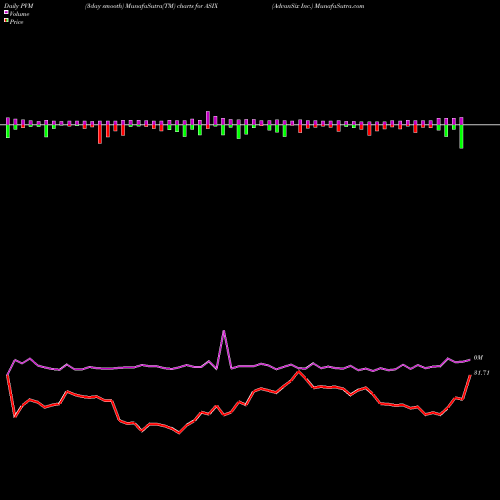
Task: Click the MunafaSutra charts for ASIX heading
Action: point(151,6)
